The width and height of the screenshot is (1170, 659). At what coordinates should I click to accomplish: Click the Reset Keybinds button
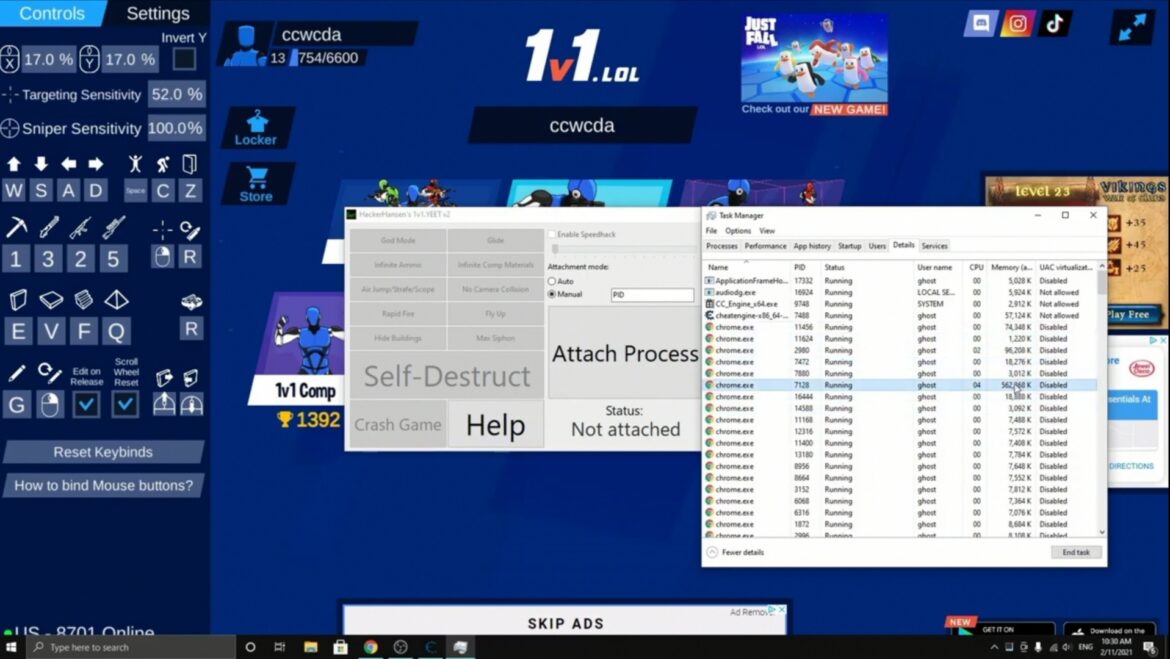coord(103,452)
